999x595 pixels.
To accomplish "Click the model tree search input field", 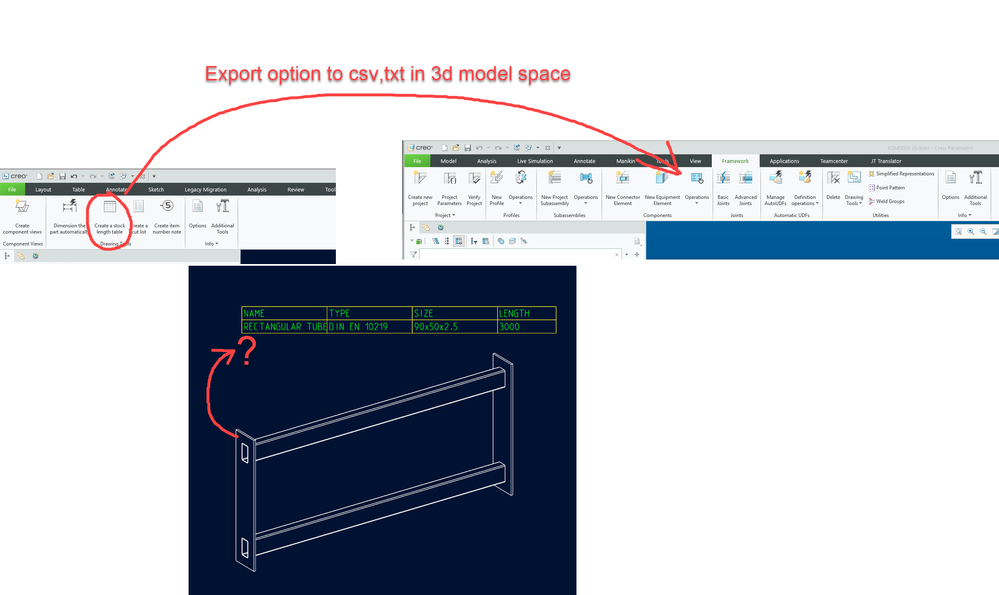I will coord(519,254).
